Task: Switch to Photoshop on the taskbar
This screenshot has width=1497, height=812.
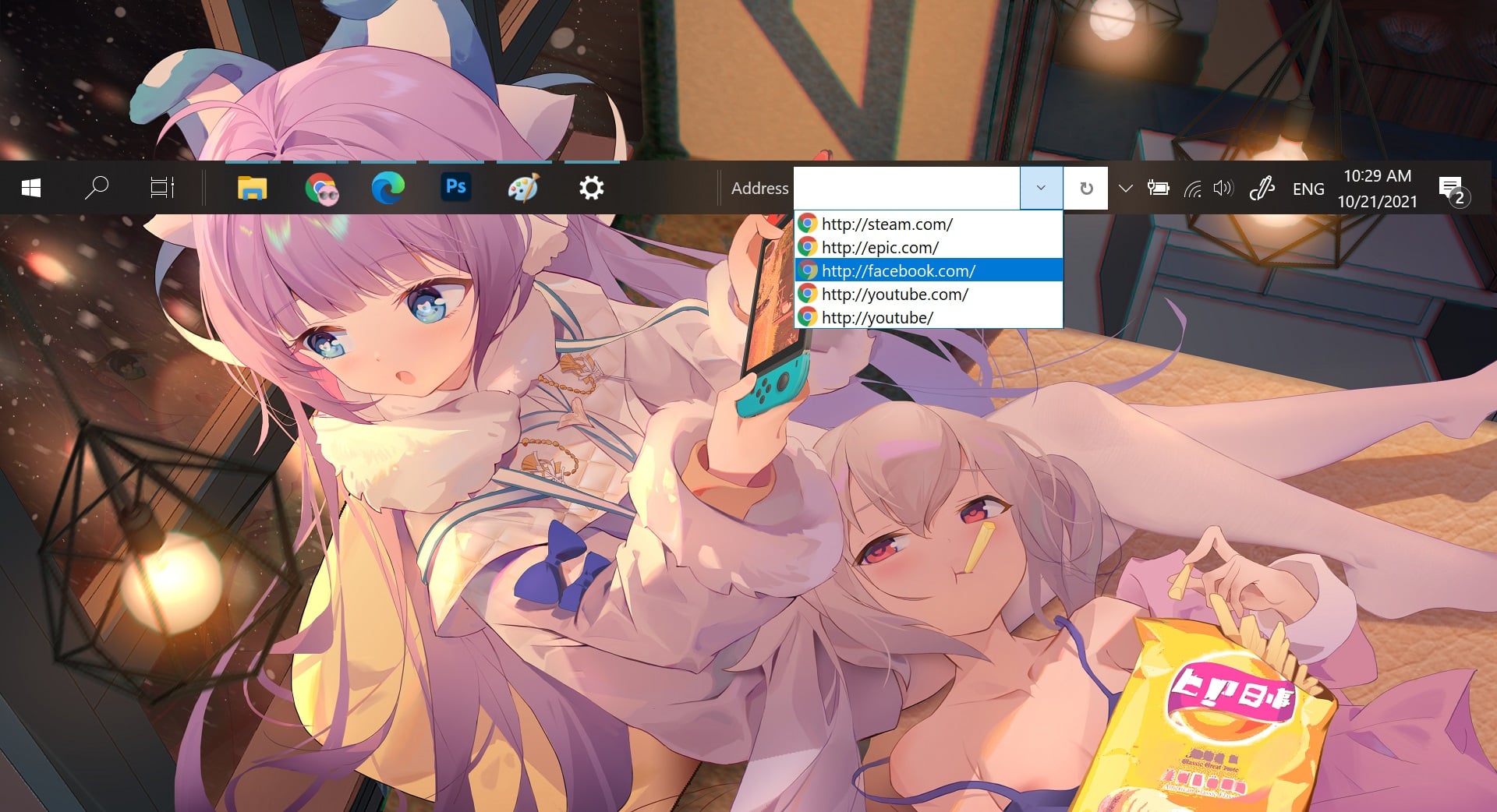Action: tap(456, 187)
